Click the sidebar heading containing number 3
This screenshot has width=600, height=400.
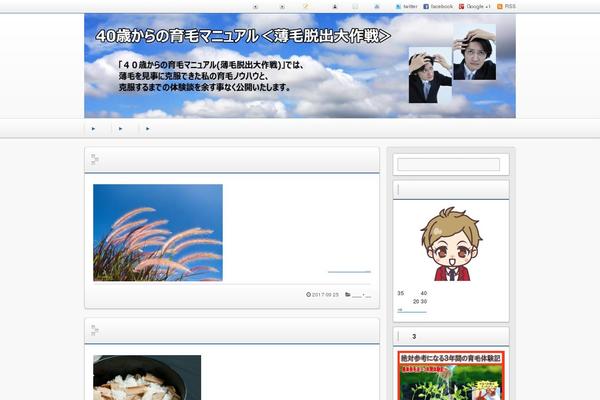[x=451, y=336]
